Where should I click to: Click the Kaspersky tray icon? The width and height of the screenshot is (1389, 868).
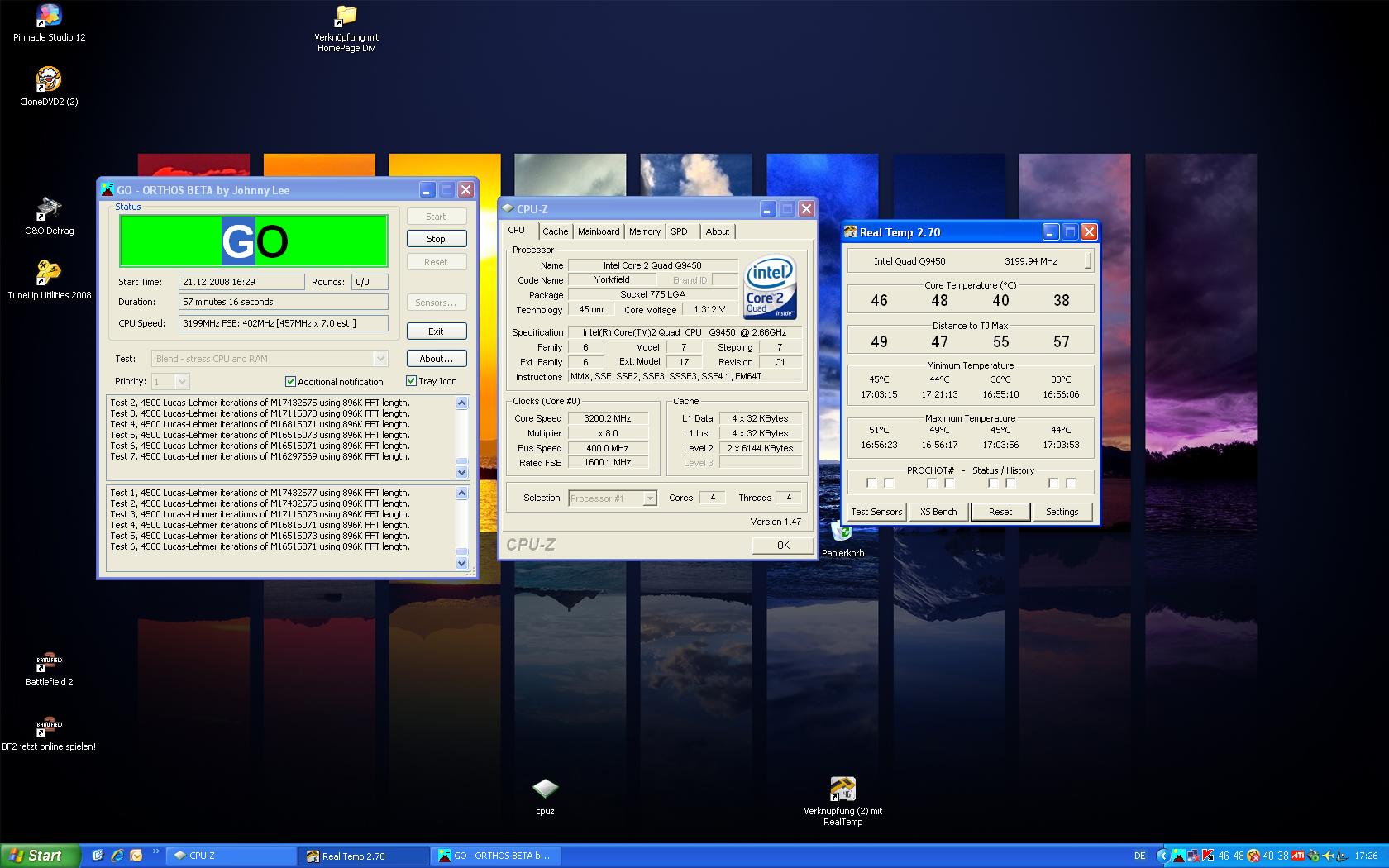[x=1208, y=856]
